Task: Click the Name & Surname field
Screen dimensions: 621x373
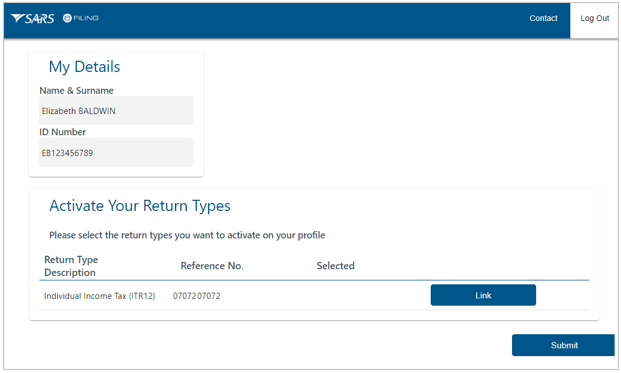Action: tap(116, 110)
